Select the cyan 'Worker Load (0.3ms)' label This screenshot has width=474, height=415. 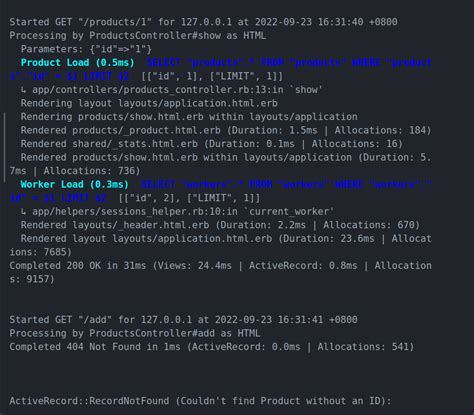(x=74, y=185)
